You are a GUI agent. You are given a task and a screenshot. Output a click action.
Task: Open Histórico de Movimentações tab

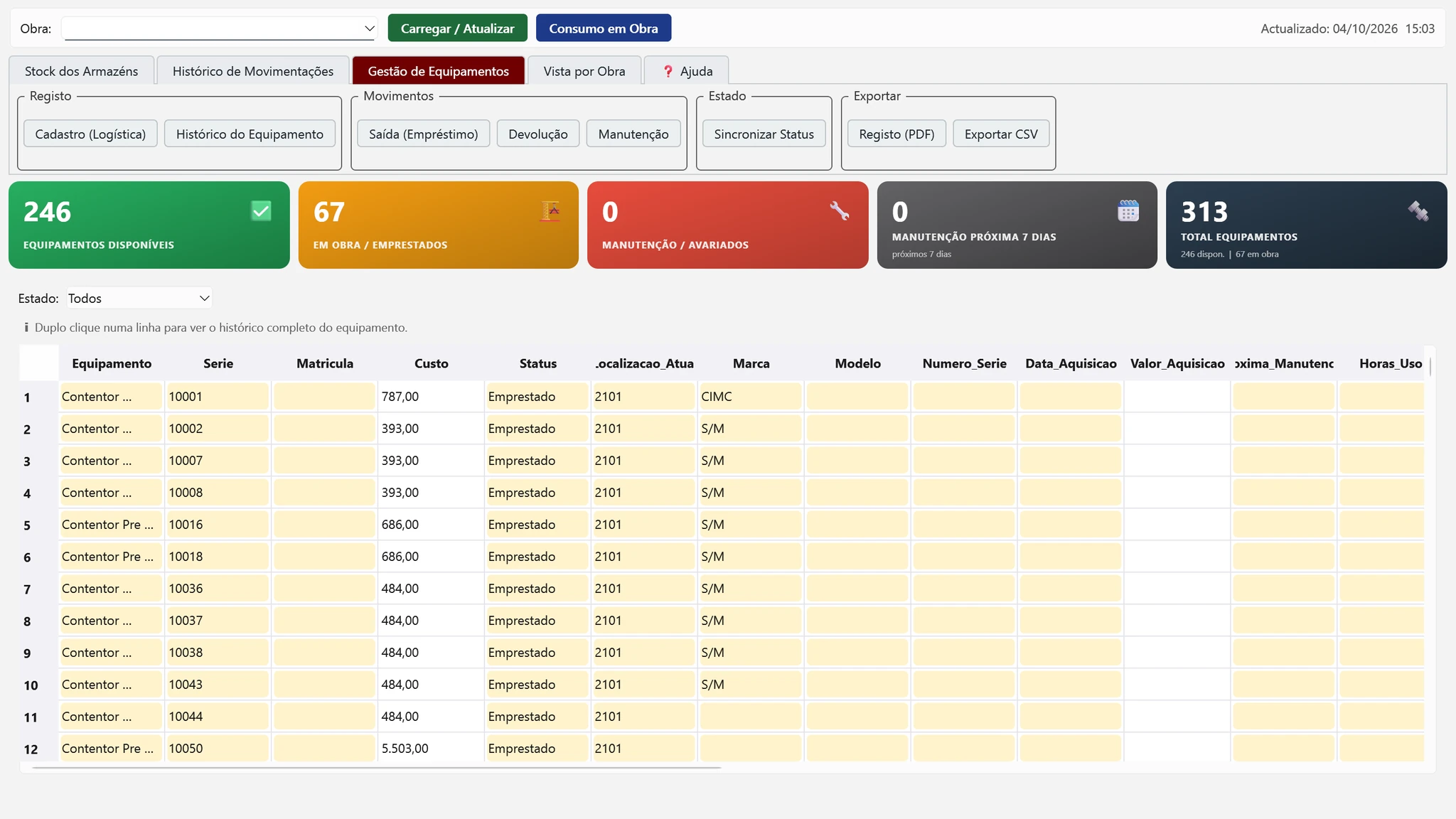[x=253, y=71]
